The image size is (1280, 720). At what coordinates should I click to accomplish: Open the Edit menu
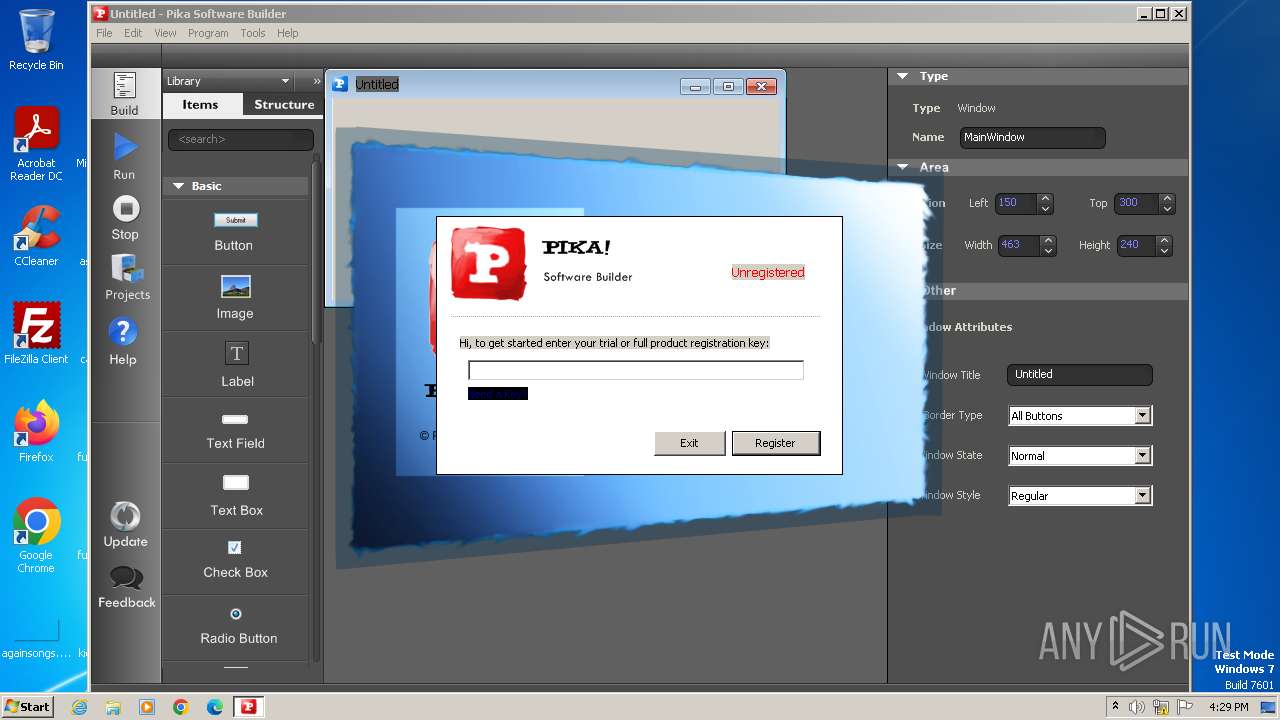(133, 33)
